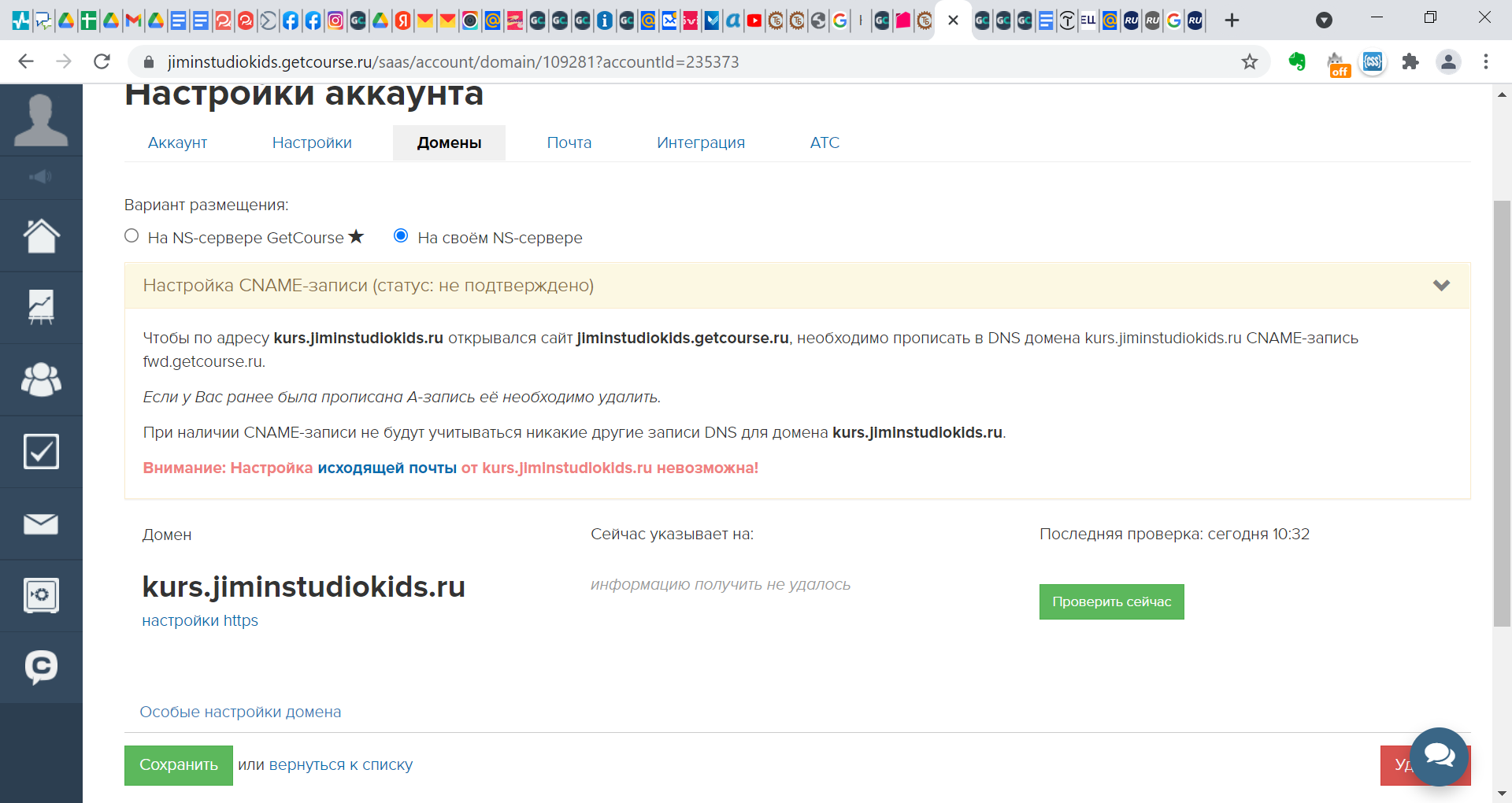Click 'информацию получить не удалось' text
1512x803 pixels.
[721, 584]
